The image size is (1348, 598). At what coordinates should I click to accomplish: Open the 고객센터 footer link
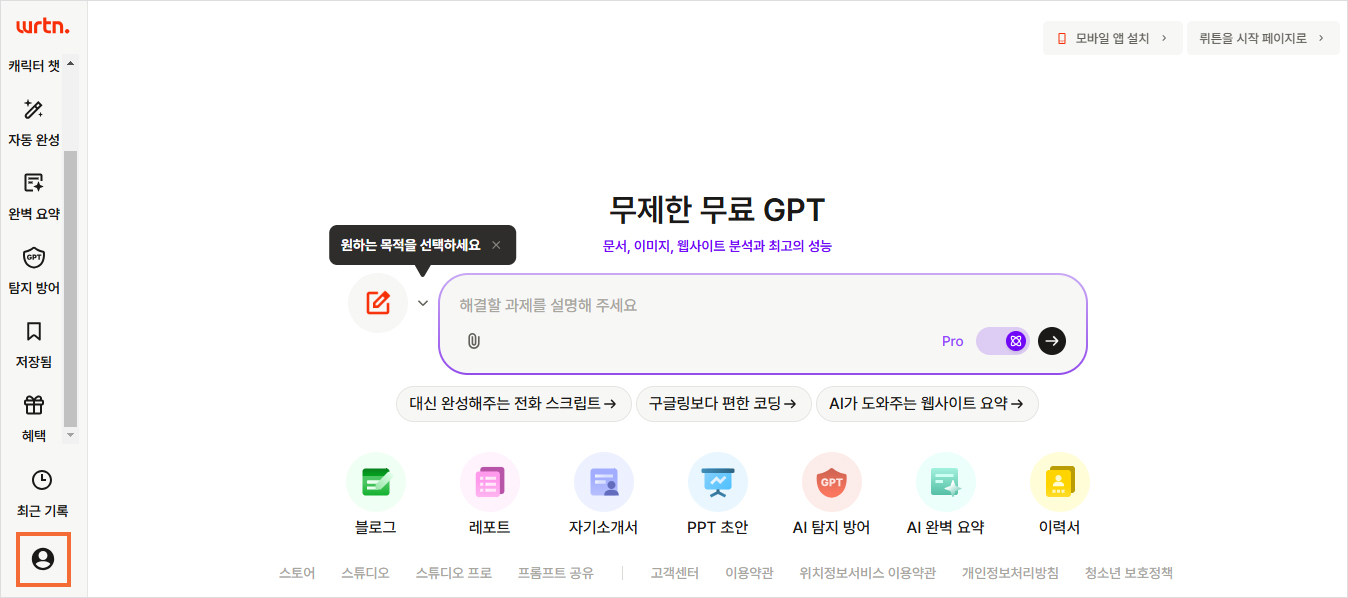pos(675,573)
